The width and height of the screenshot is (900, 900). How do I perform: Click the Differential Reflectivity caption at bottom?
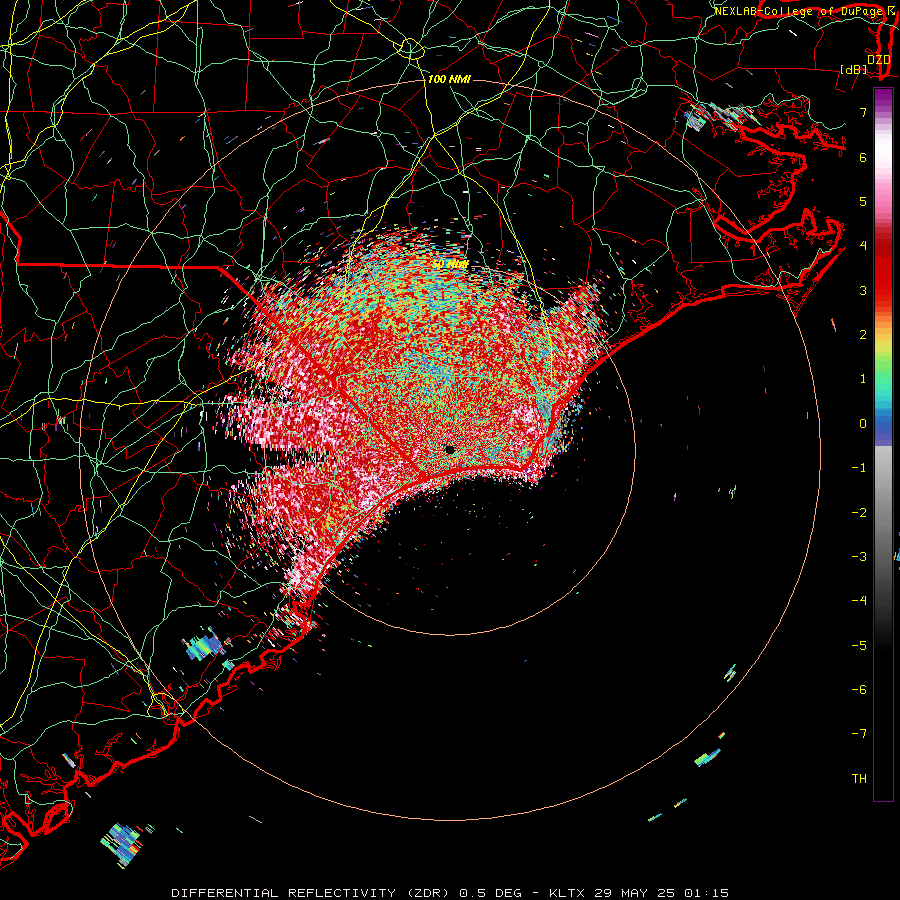click(450, 893)
